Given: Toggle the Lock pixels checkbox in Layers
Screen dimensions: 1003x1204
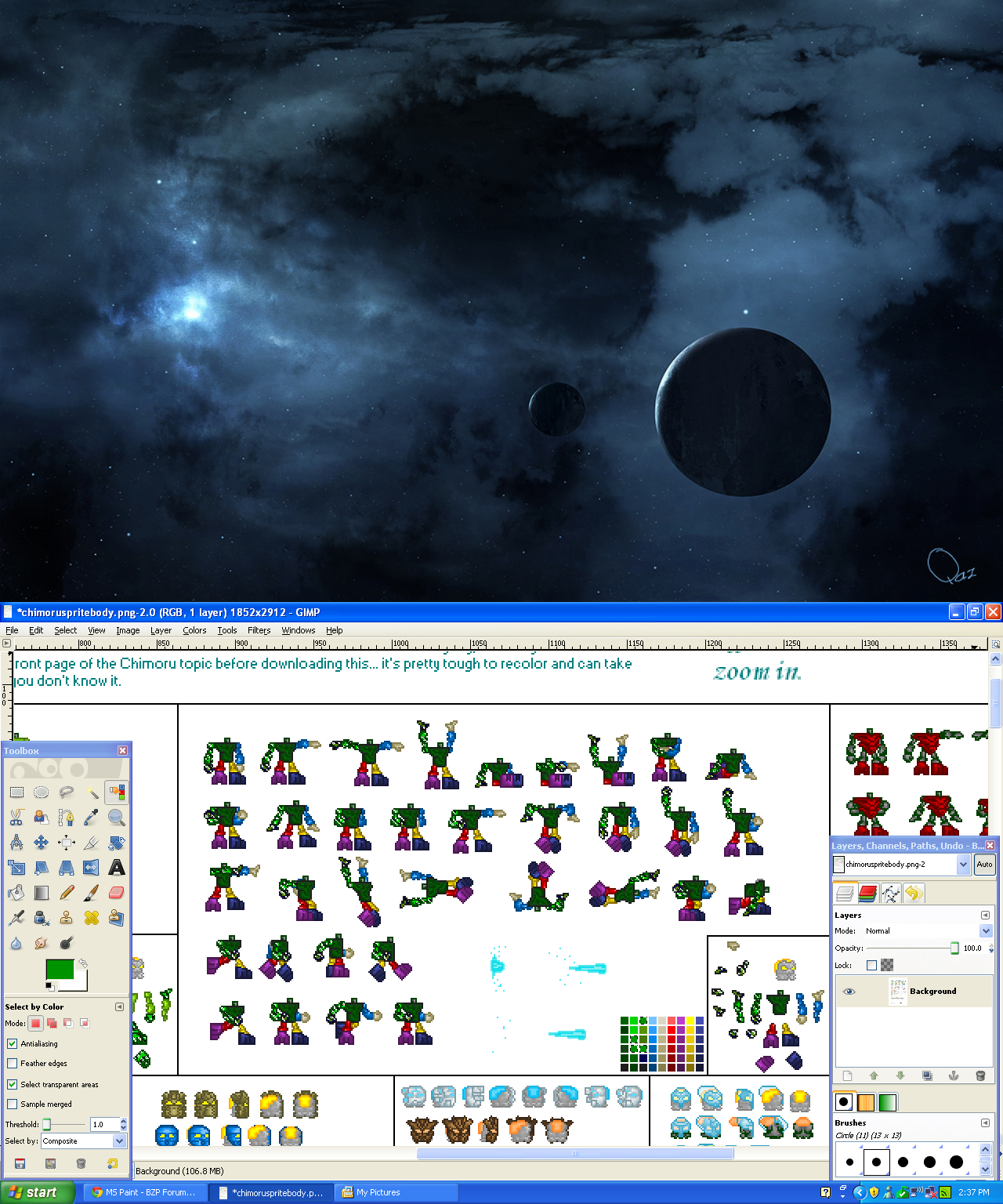Looking at the screenshot, I should tap(871, 966).
